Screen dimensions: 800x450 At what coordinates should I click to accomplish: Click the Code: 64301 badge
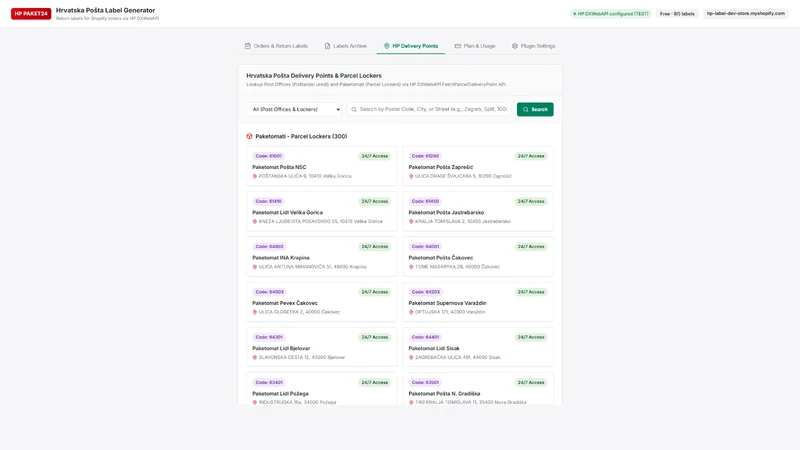pyautogui.click(x=269, y=337)
